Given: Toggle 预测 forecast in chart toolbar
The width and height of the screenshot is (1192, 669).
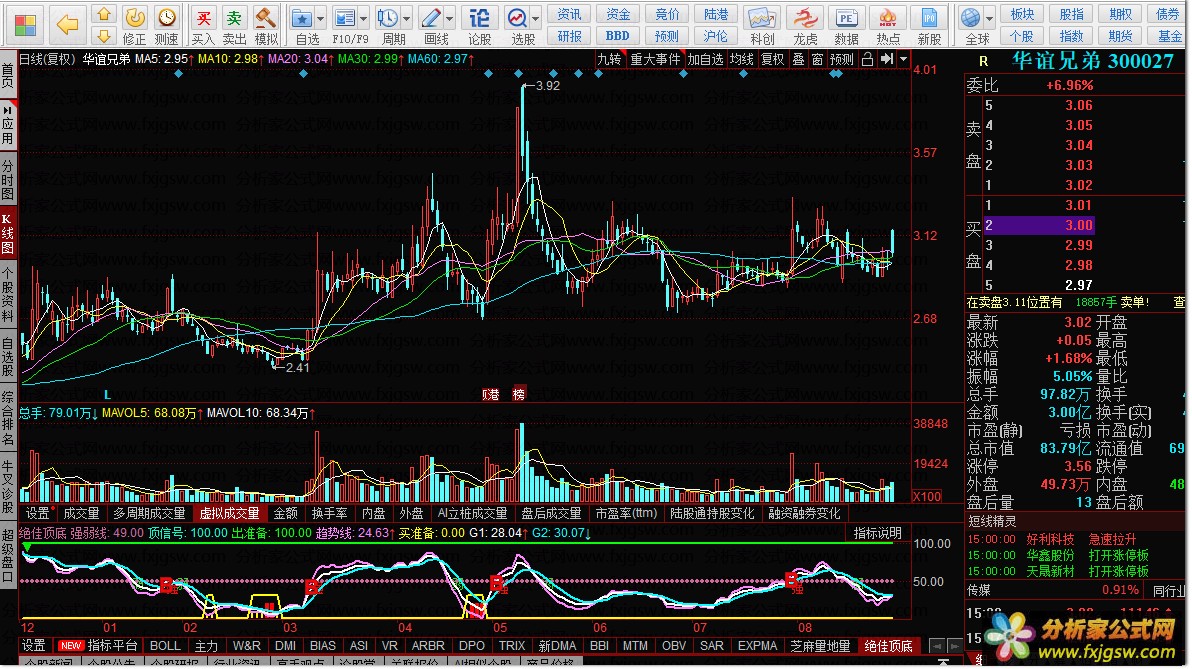Looking at the screenshot, I should 842,59.
